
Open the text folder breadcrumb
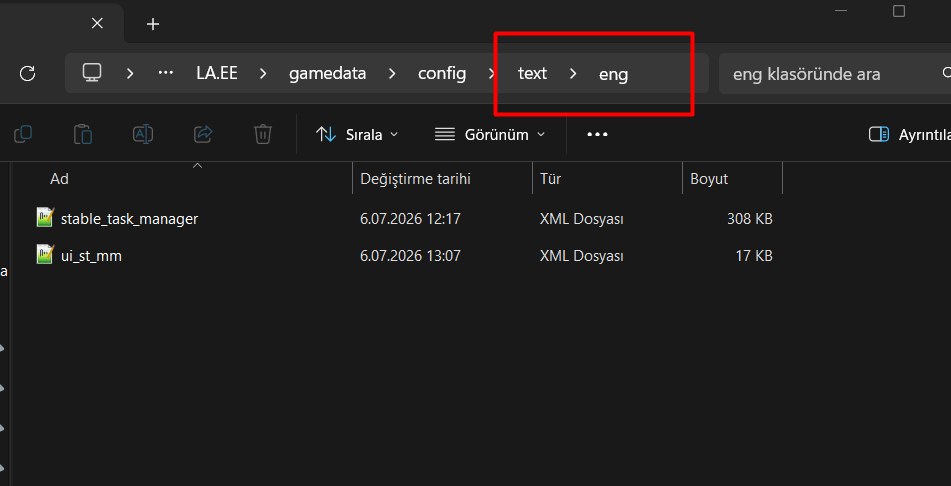[x=533, y=73]
